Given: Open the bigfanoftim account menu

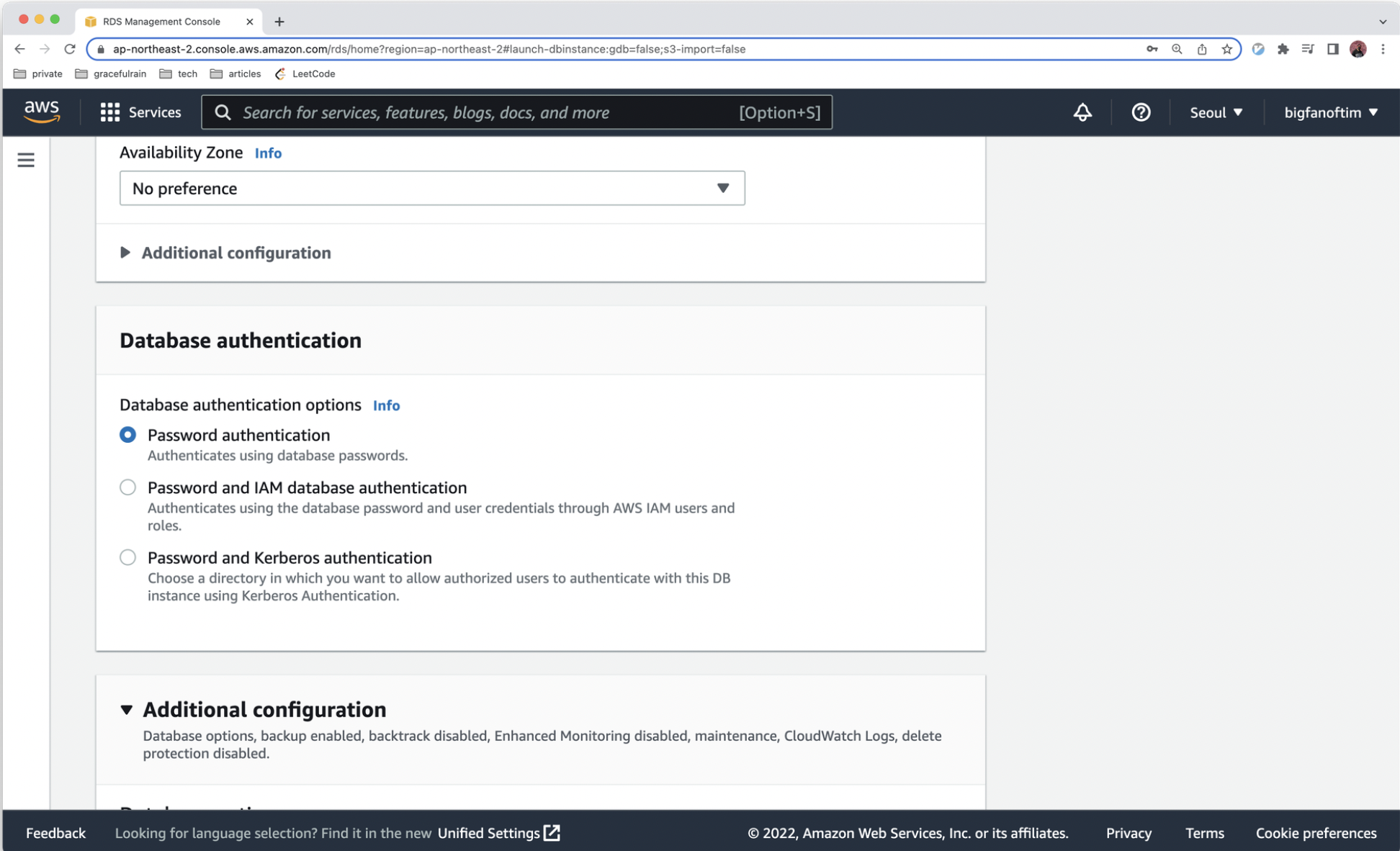Looking at the screenshot, I should click(x=1330, y=112).
